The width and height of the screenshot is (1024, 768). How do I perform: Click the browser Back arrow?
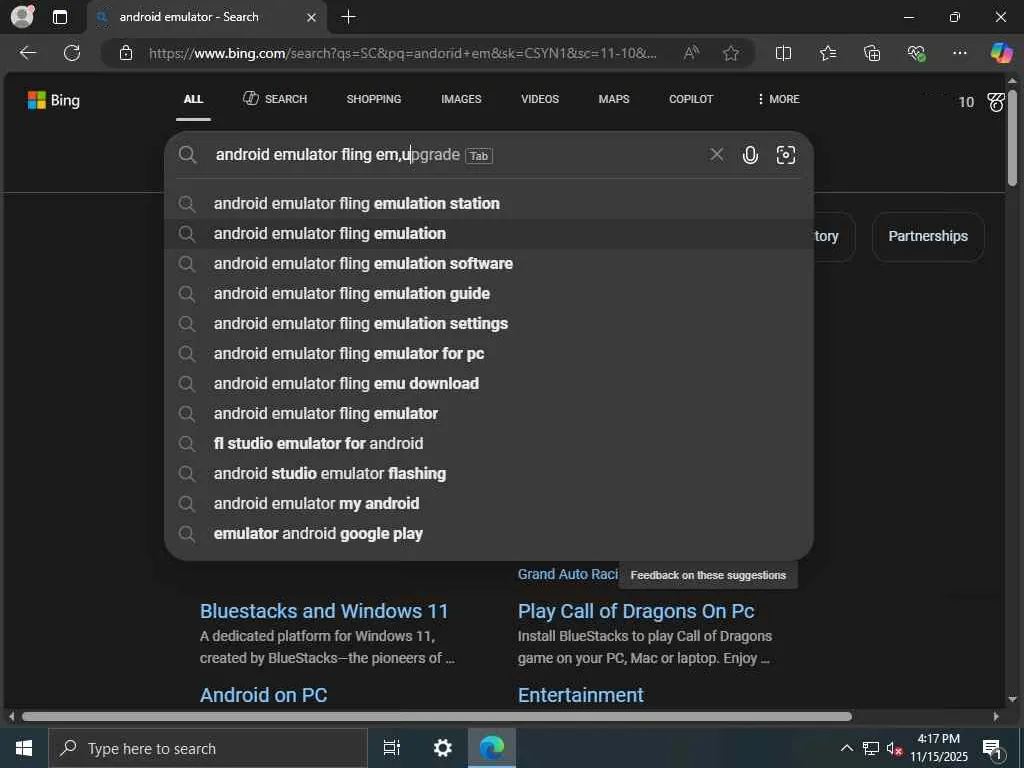tap(28, 53)
